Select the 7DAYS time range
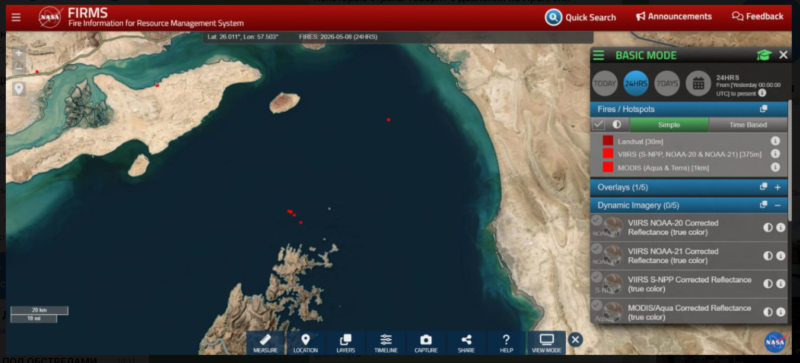Viewport: 800px width, 363px height. coord(667,84)
